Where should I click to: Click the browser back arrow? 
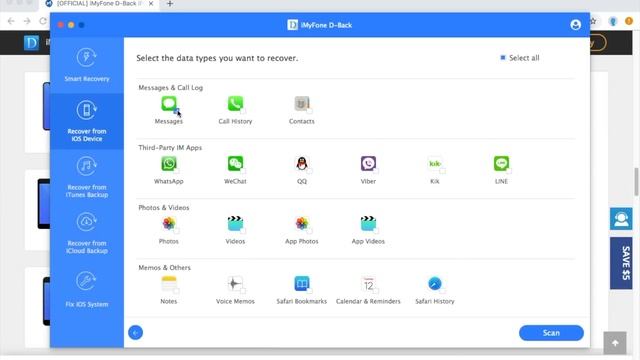click(x=11, y=21)
